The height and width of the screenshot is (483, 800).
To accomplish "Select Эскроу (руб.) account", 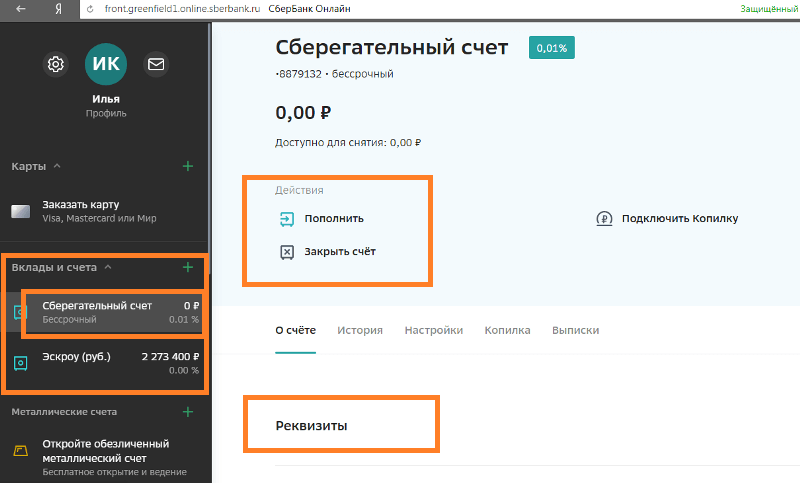I will pos(105,363).
